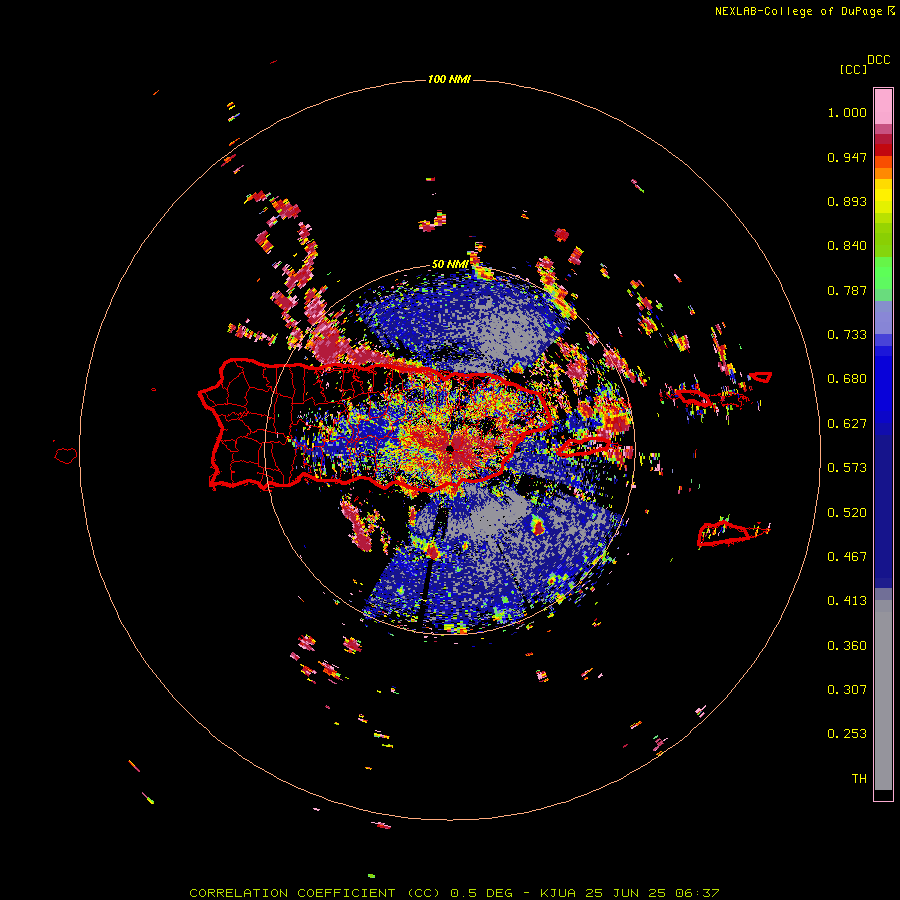This screenshot has width=900, height=900.
Task: Click the 0.413 scale value
Action: 847,601
